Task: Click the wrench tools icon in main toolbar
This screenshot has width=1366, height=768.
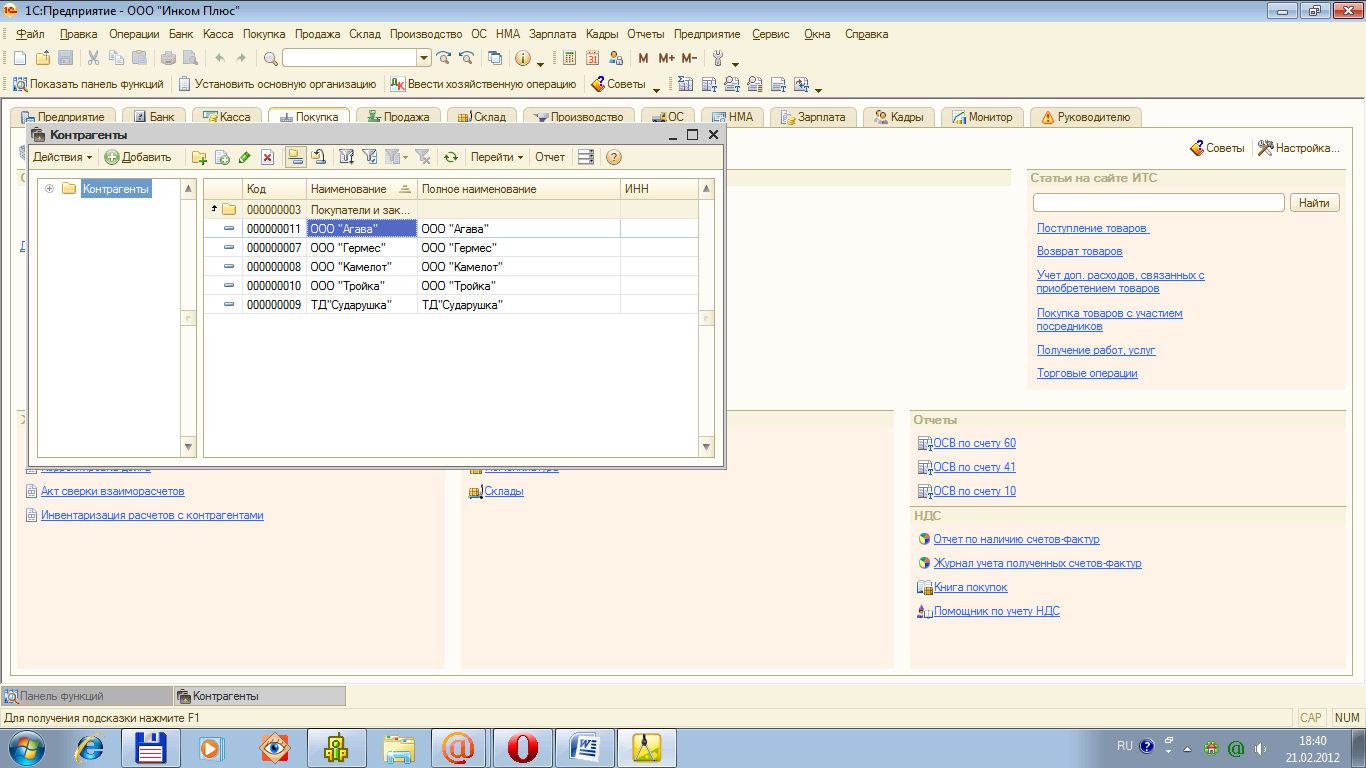Action: click(x=717, y=58)
